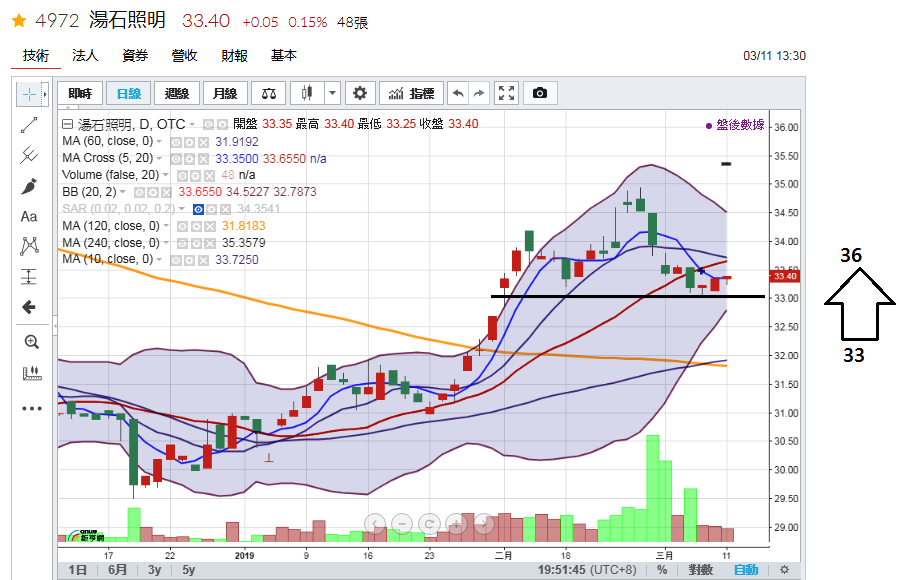This screenshot has width=915, height=580.
Task: Select the Aa text annotation tool
Action: [x=29, y=216]
